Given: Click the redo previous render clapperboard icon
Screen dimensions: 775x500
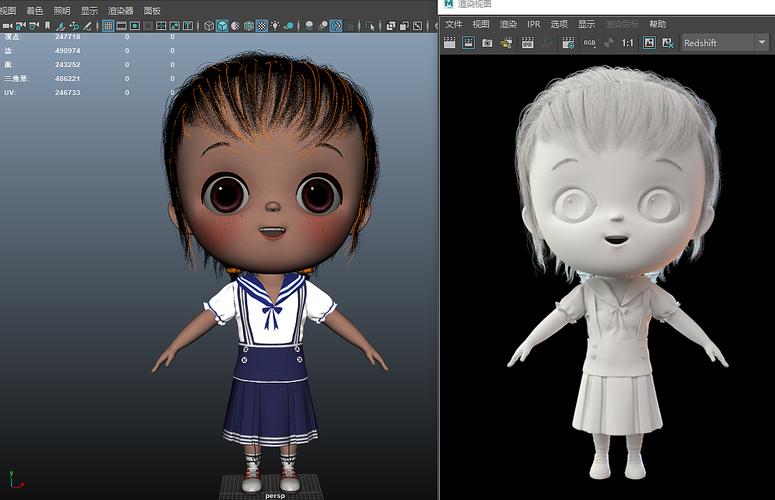Looking at the screenshot, I should [x=450, y=43].
